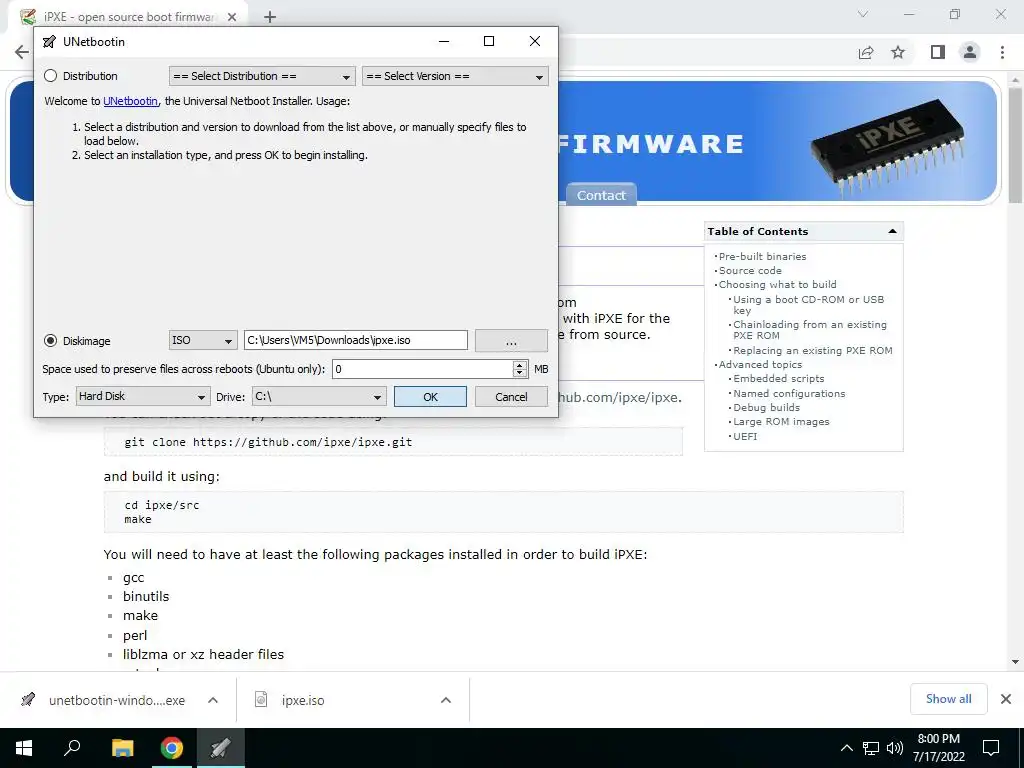Click the page vertical scrollbar
Screen dimensions: 1024x768
pyautogui.click(x=1015, y=147)
